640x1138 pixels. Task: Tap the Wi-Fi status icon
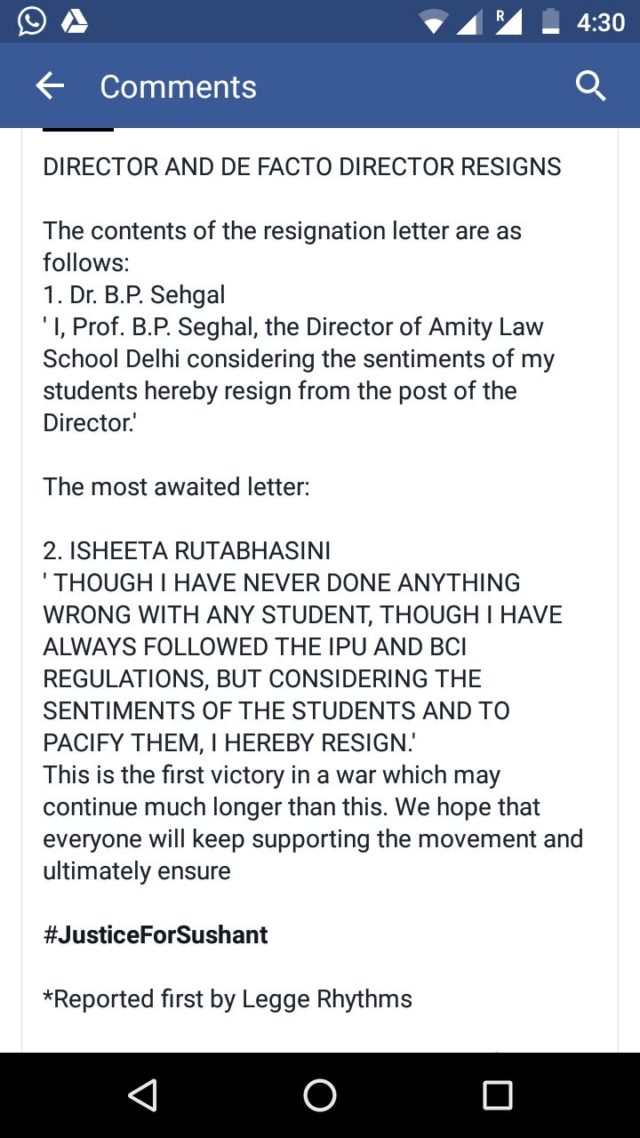click(433, 22)
